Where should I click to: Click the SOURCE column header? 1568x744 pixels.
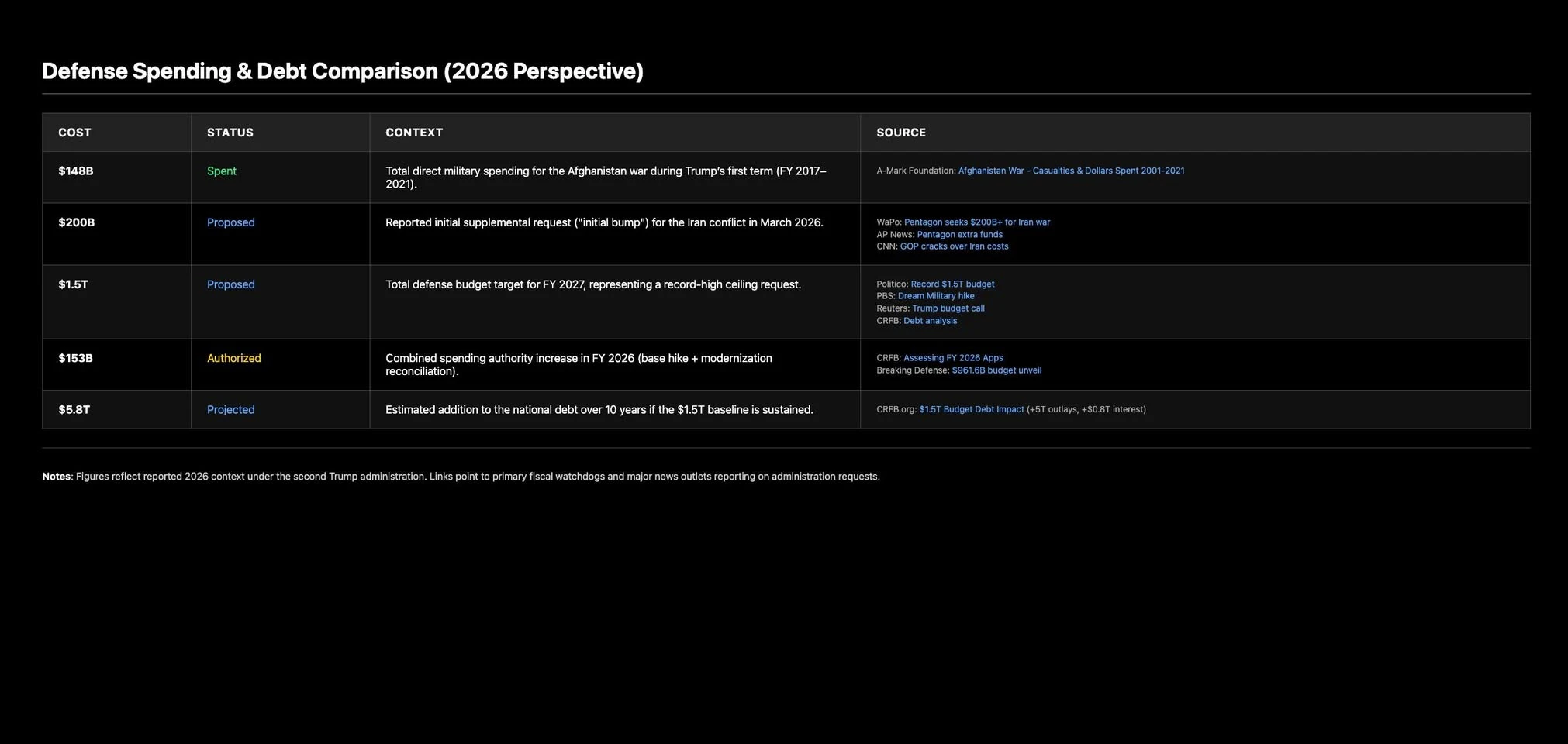click(x=900, y=133)
